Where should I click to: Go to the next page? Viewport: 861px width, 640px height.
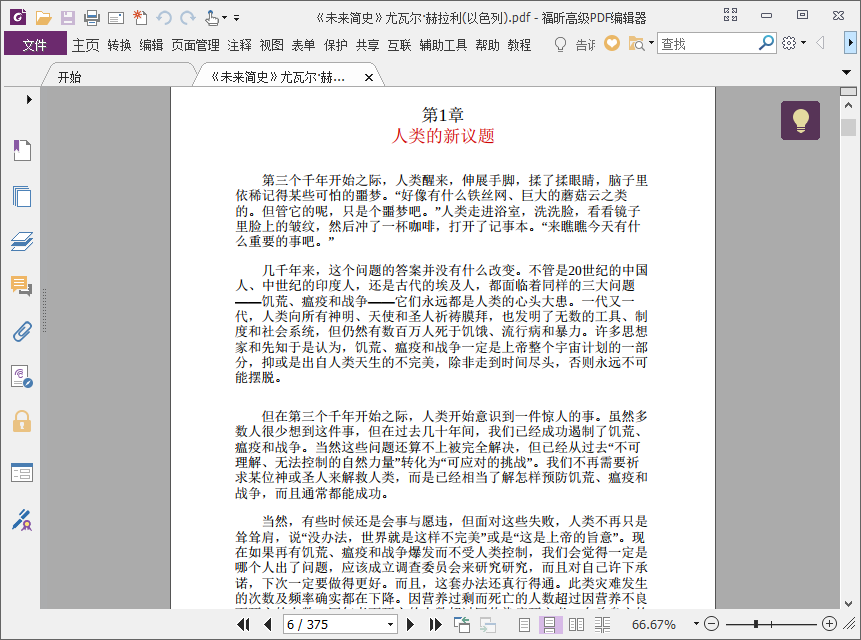410,624
